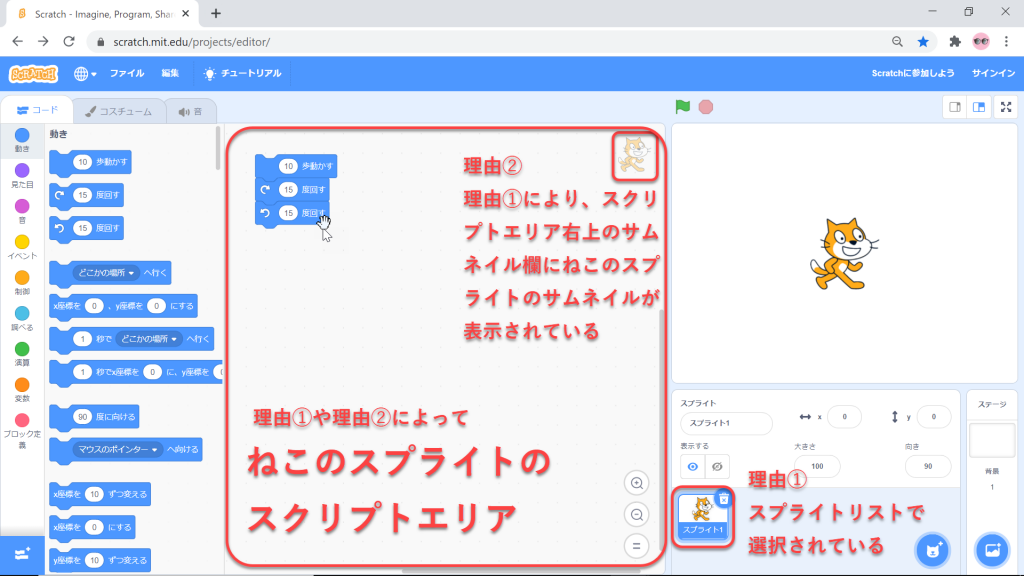Image resolution: width=1024 pixels, height=576 pixels.
Task: Switch to small stage layout
Action: 955,107
